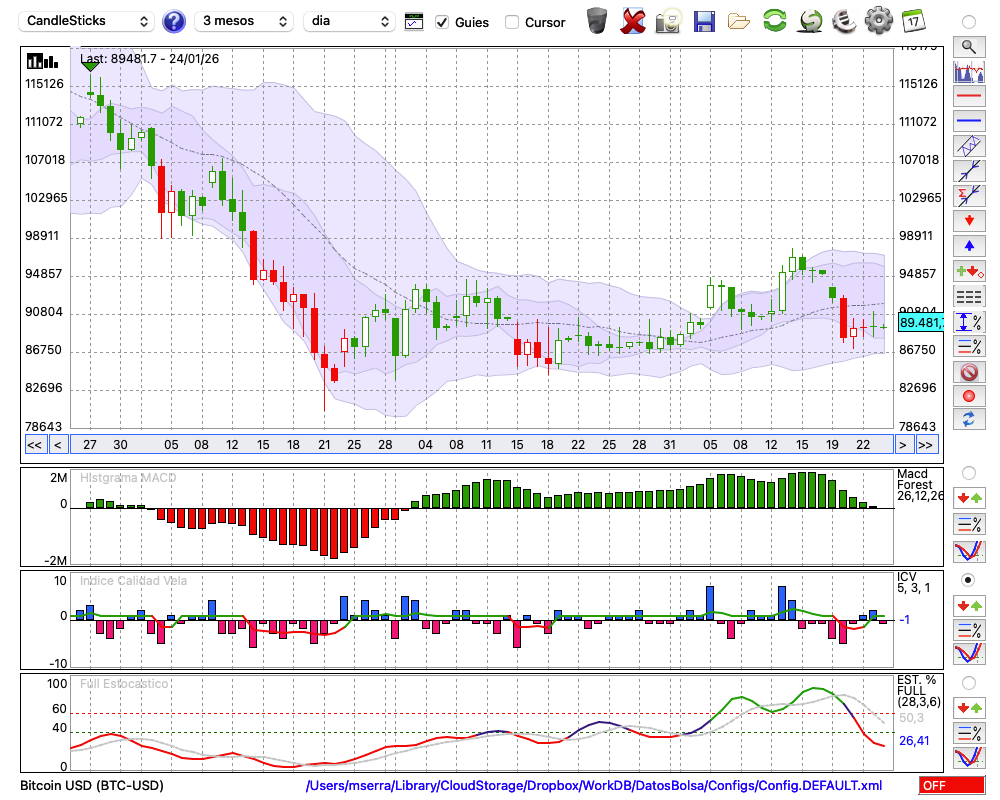The width and height of the screenshot is (1000, 800).
Task: Click the << button to jump to start
Action: [x=34, y=445]
